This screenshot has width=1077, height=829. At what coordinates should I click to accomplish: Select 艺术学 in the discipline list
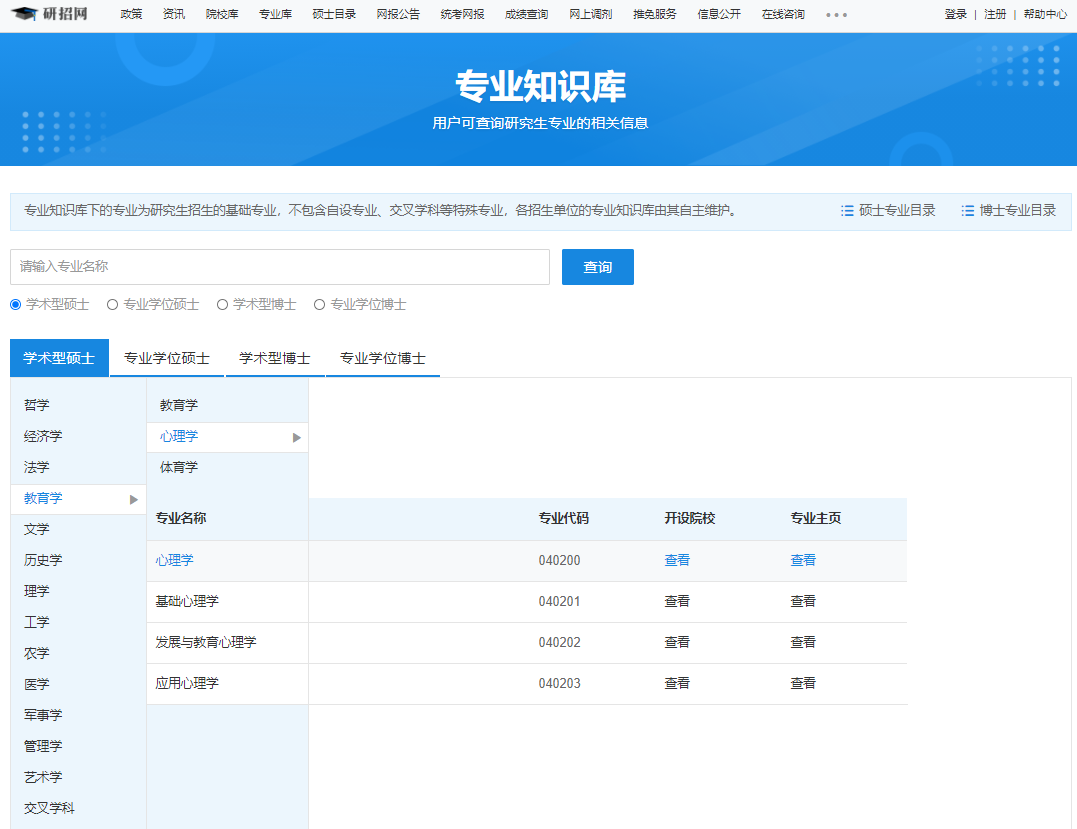pyautogui.click(x=43, y=777)
